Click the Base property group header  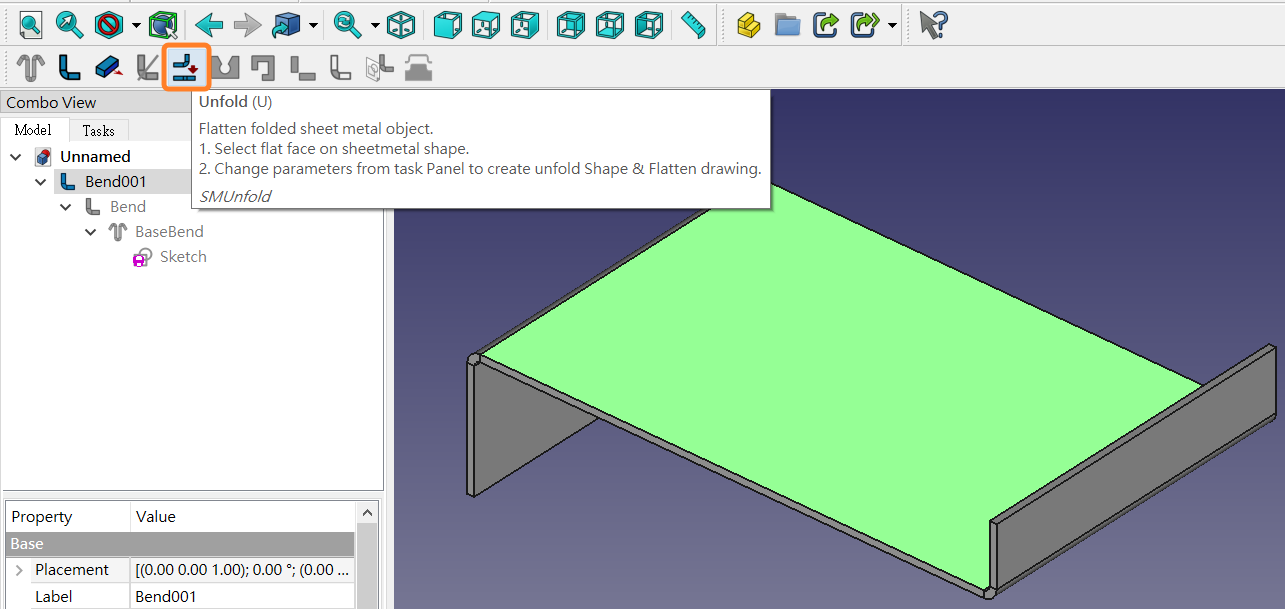tap(180, 544)
